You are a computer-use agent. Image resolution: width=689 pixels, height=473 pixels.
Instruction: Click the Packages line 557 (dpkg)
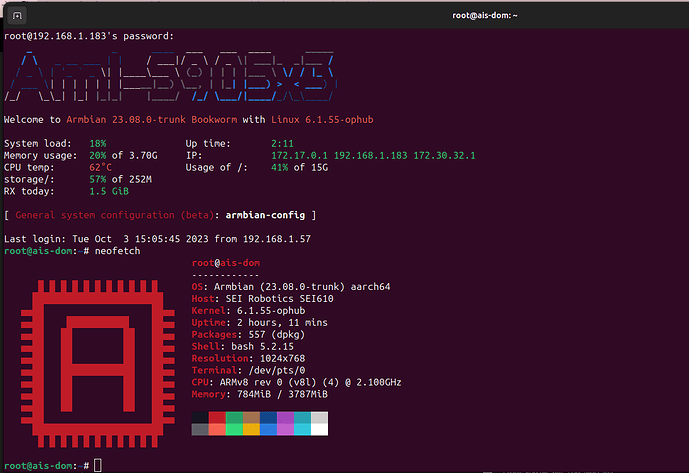[x=248, y=334]
